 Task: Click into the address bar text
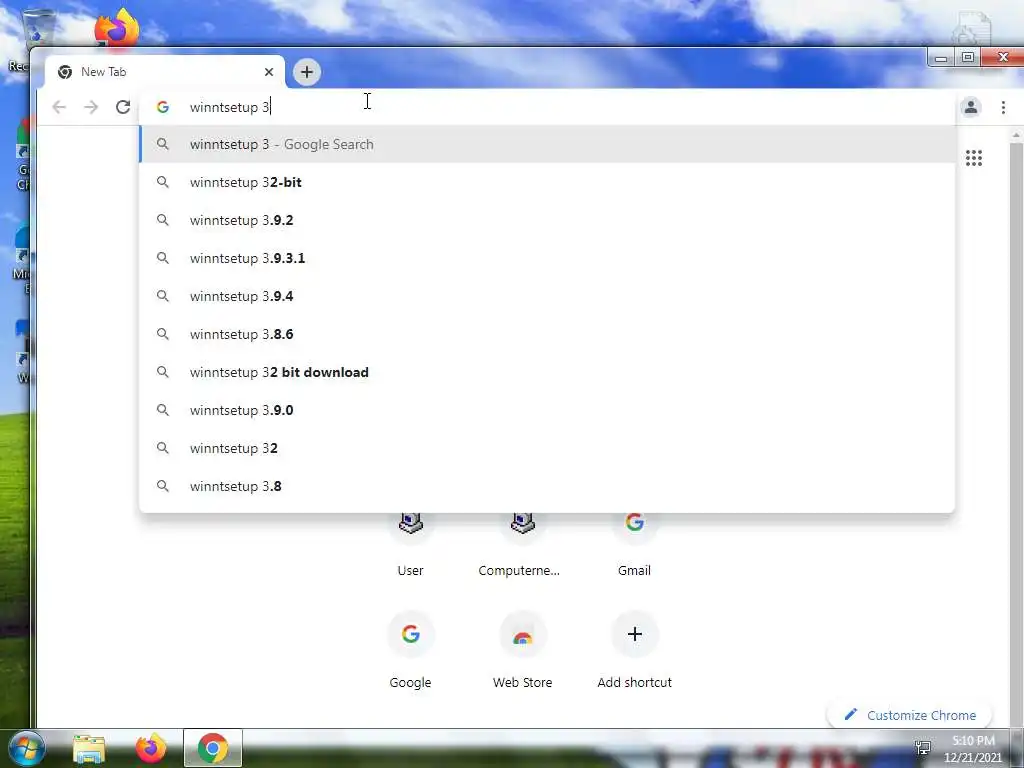click(230, 107)
